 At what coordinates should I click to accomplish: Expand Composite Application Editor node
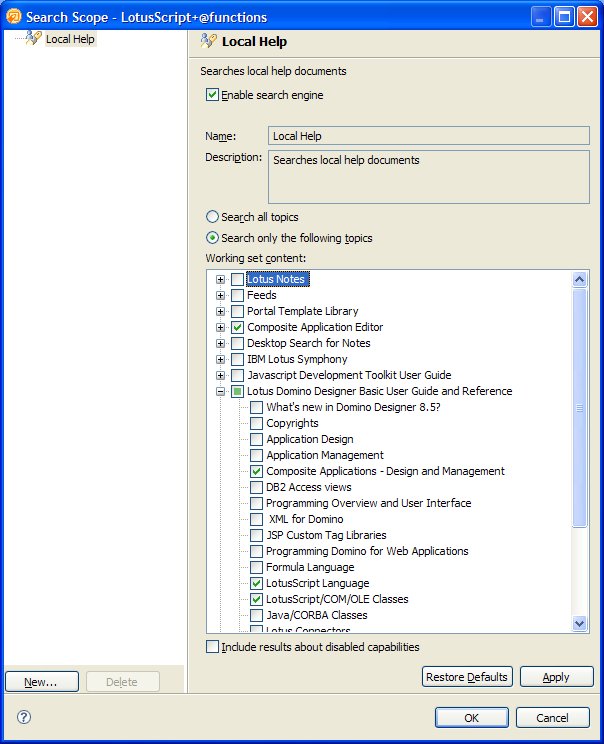[x=220, y=327]
